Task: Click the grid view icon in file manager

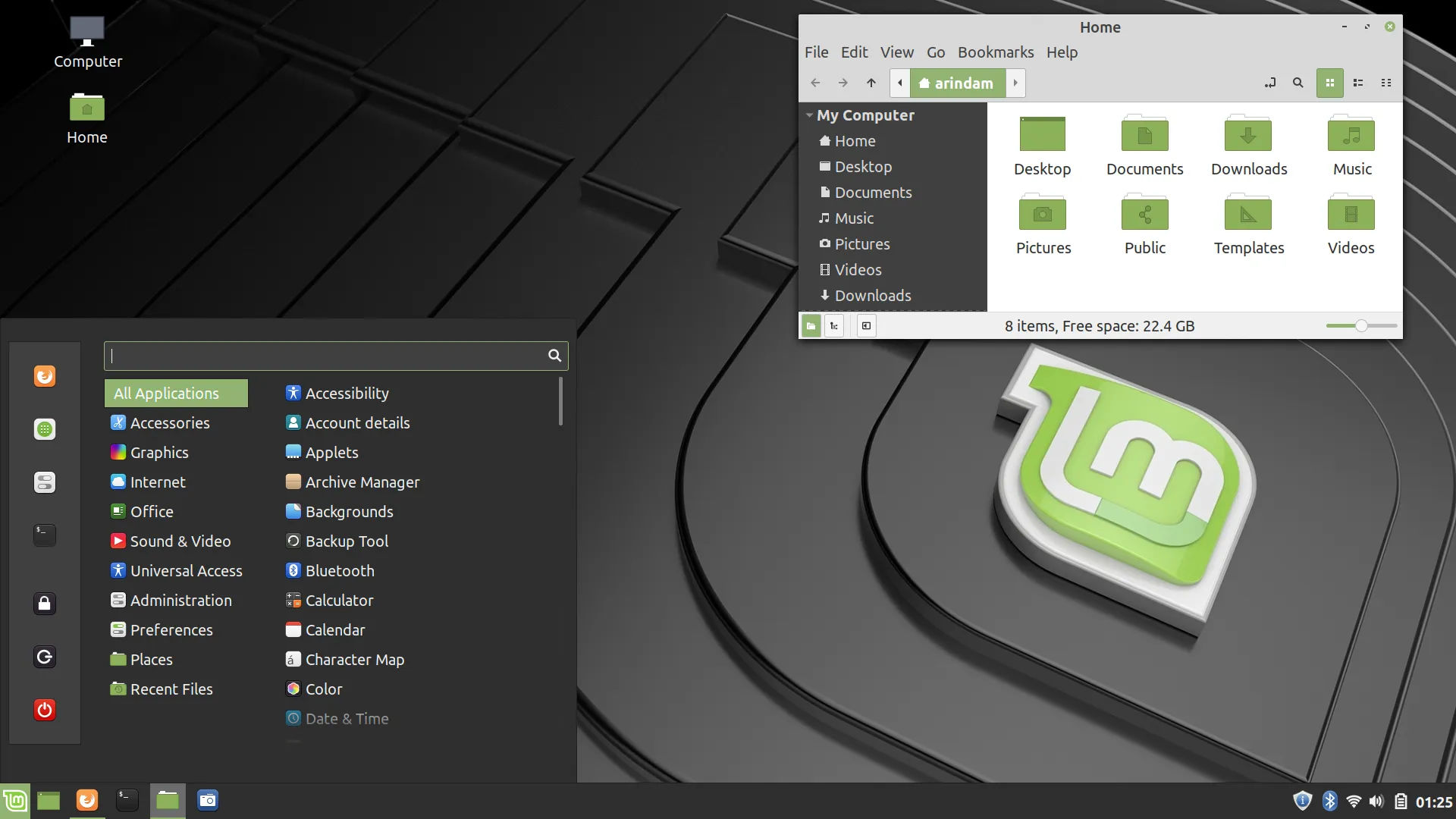Action: tap(1330, 83)
